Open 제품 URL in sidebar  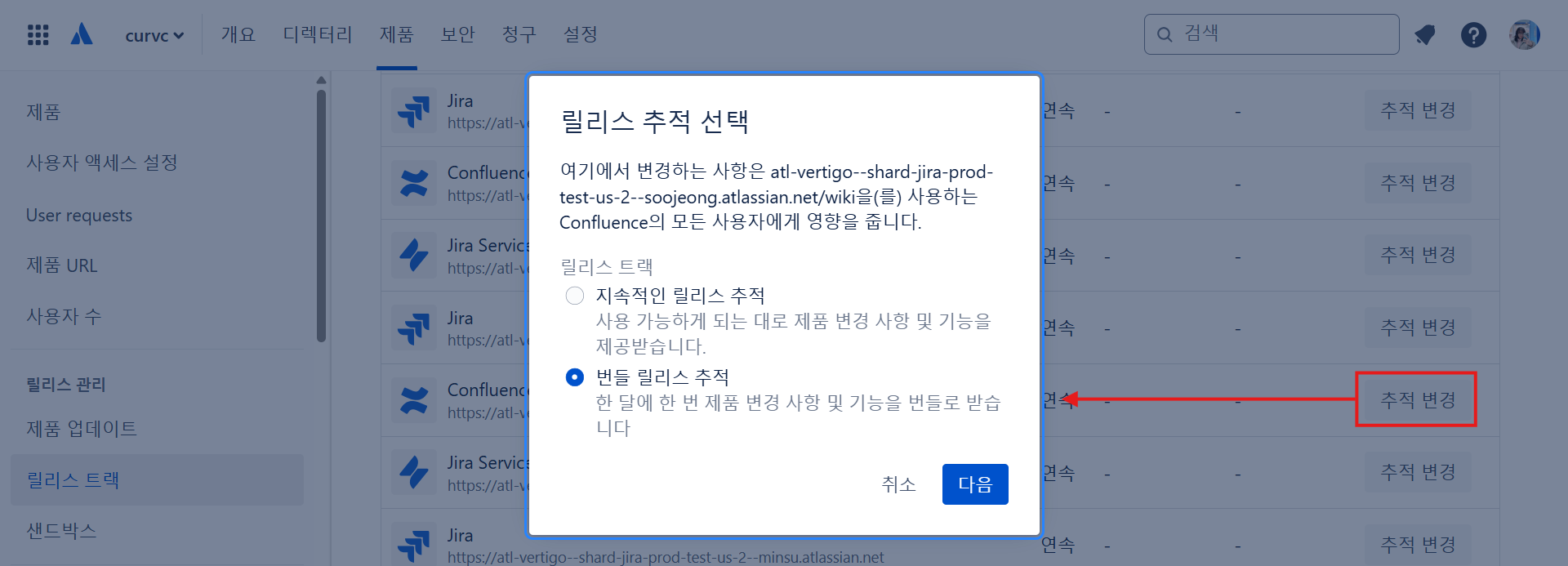tap(62, 265)
